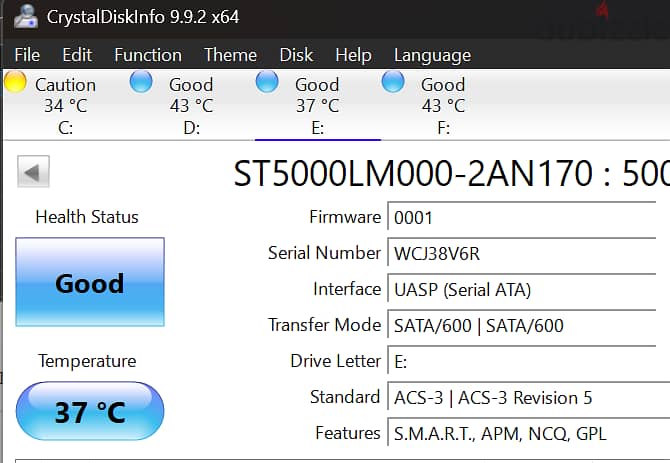Screen dimensions: 670x463
Task: Switch to the F: drive tab
Action: [x=444, y=106]
